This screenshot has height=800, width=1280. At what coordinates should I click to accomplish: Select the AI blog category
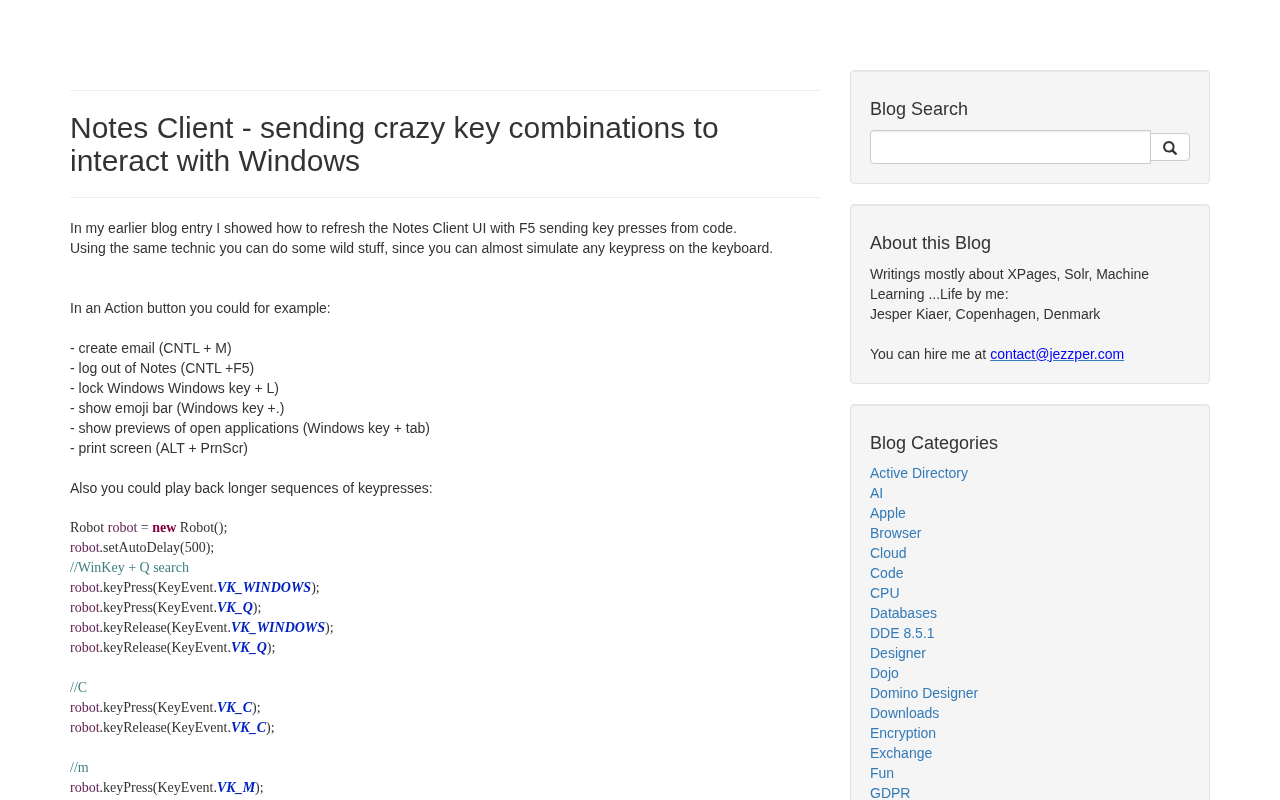(877, 493)
